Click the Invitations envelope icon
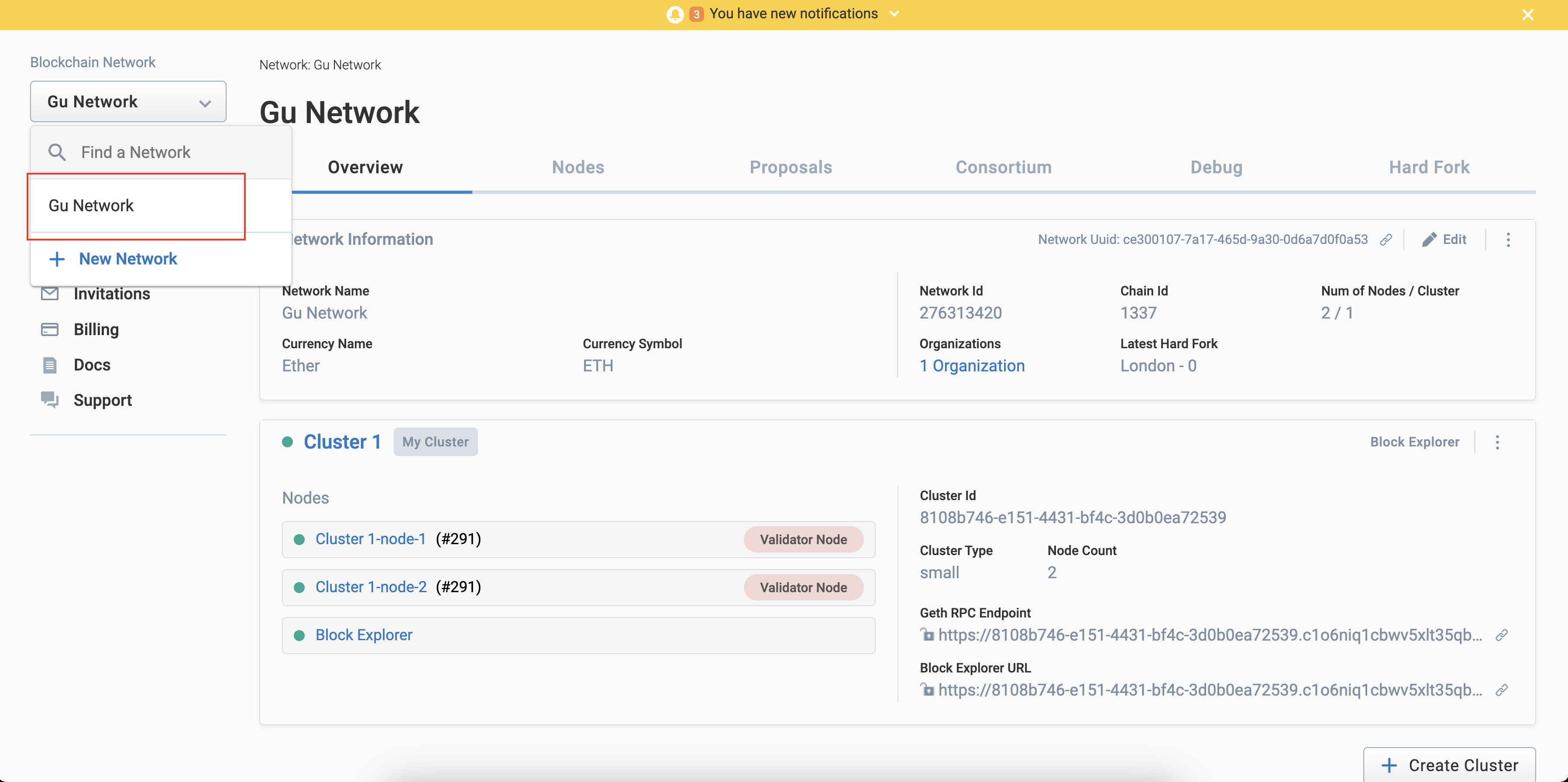Viewport: 1568px width, 782px height. tap(50, 294)
